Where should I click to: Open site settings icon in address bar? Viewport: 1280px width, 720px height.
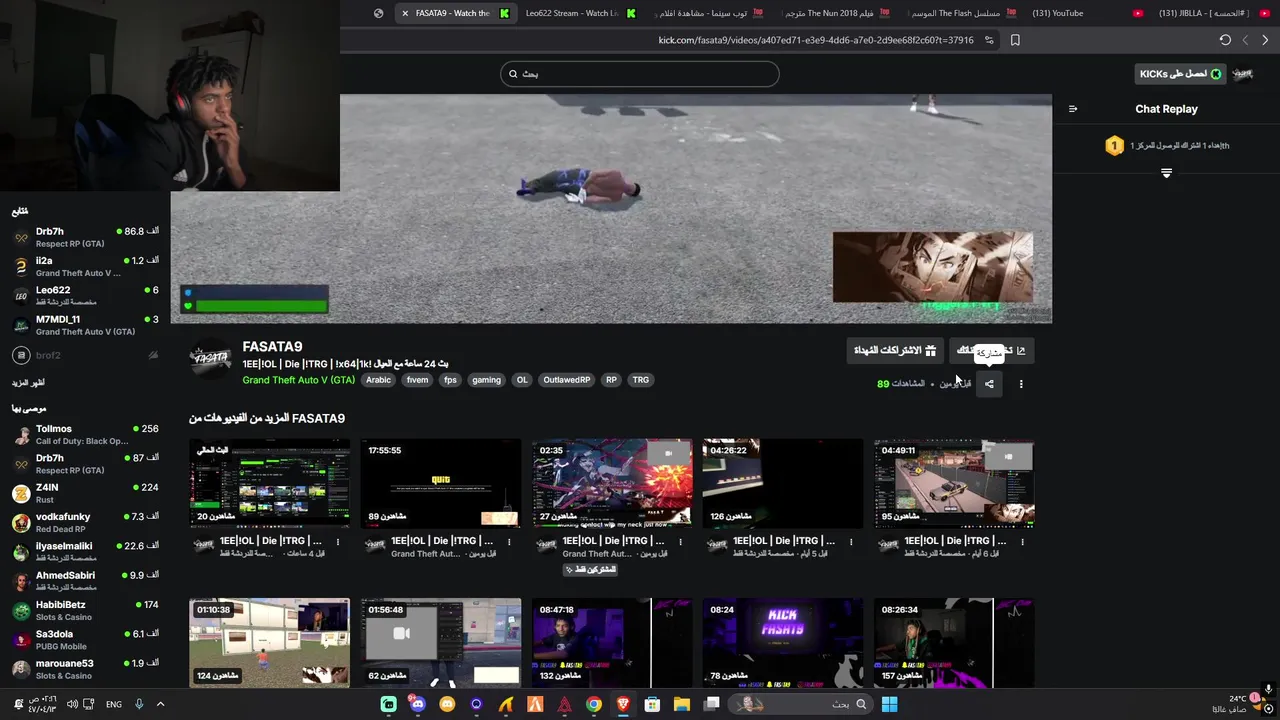tap(989, 40)
